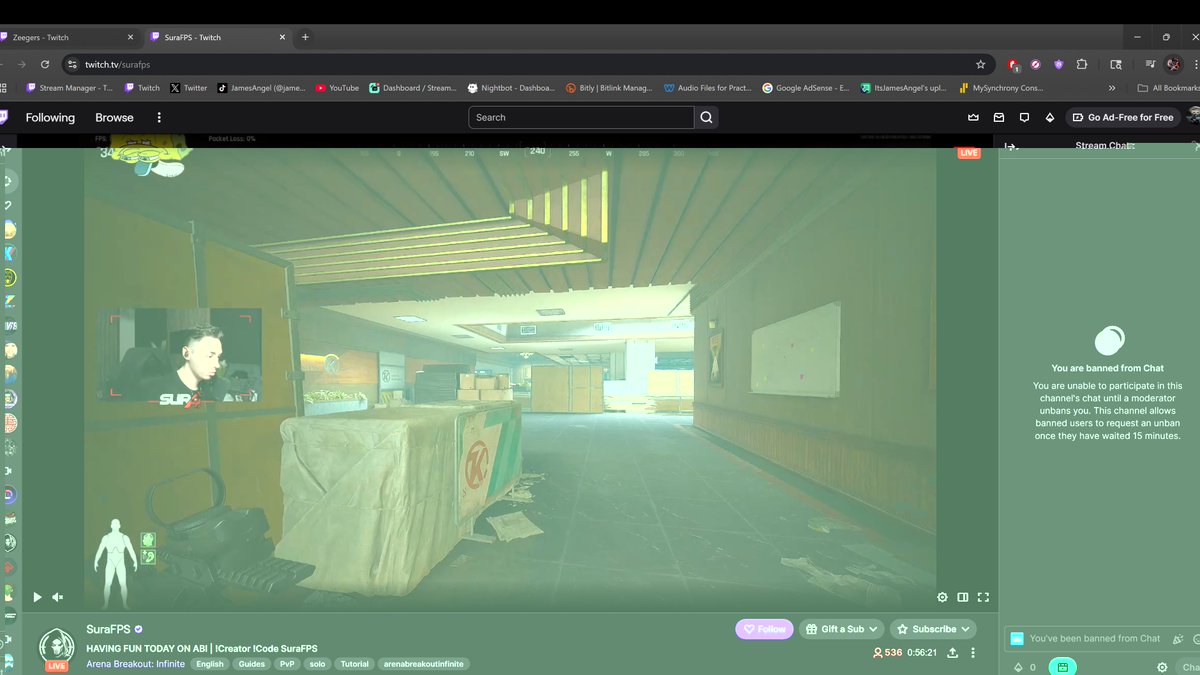Click the search magnifier button
The image size is (1200, 675).
point(706,117)
